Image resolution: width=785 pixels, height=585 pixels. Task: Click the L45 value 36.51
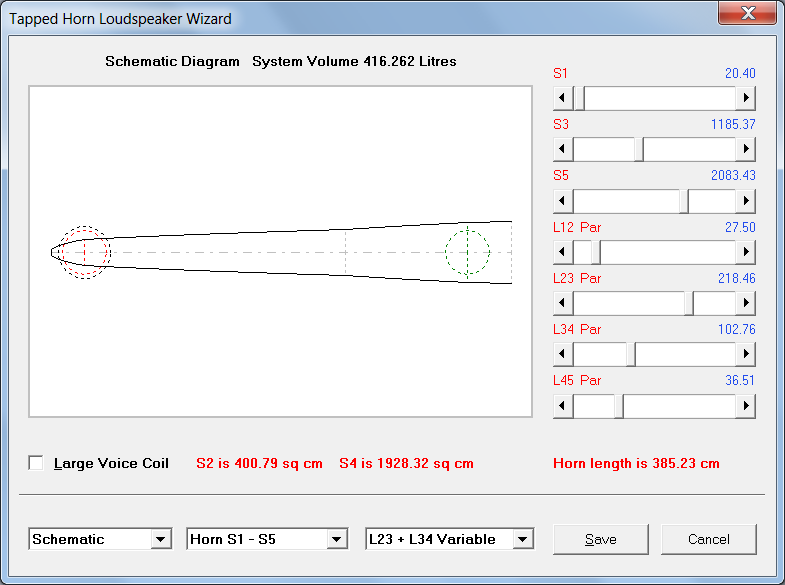tap(740, 380)
